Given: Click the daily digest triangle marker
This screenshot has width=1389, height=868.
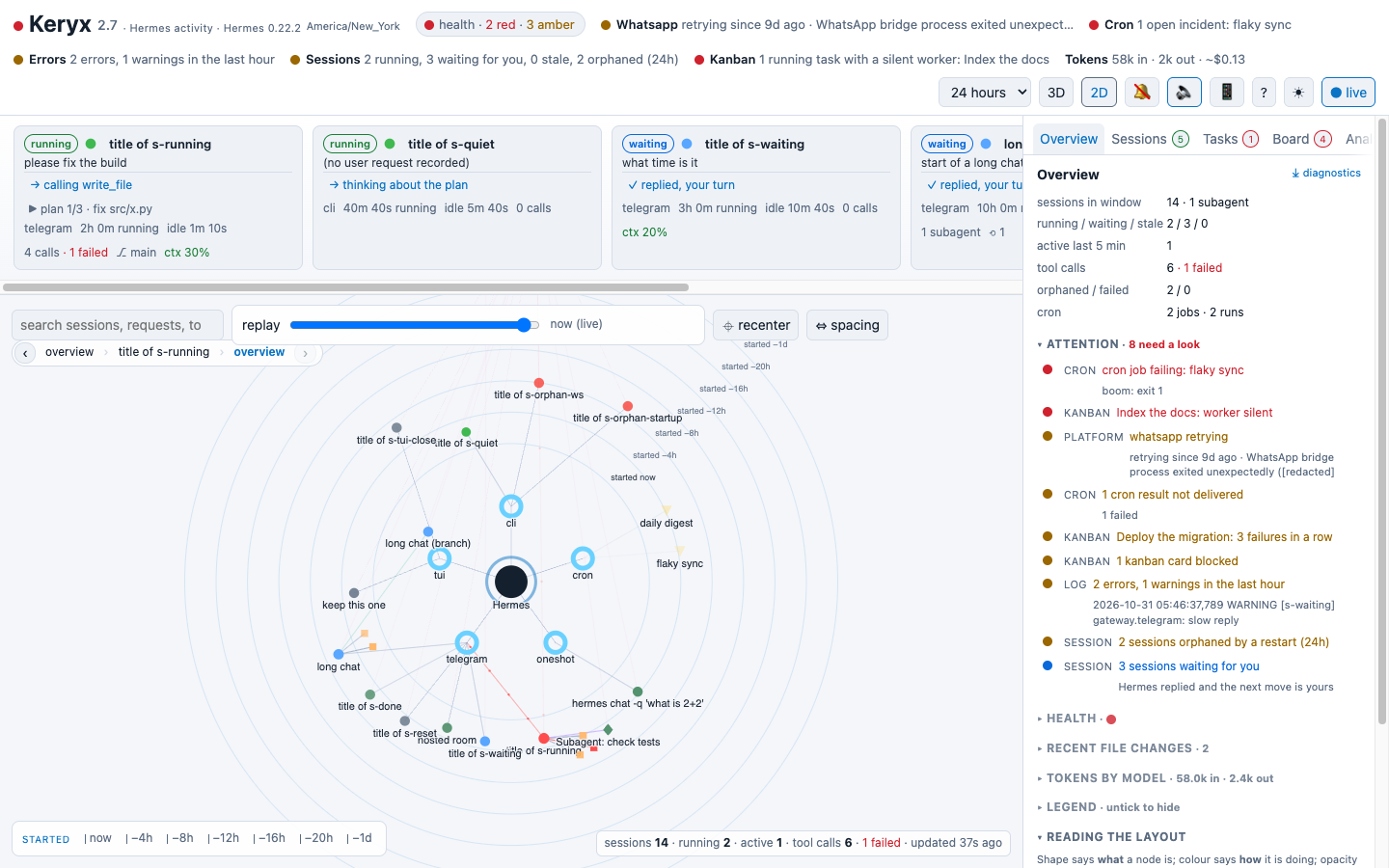Looking at the screenshot, I should [666, 510].
